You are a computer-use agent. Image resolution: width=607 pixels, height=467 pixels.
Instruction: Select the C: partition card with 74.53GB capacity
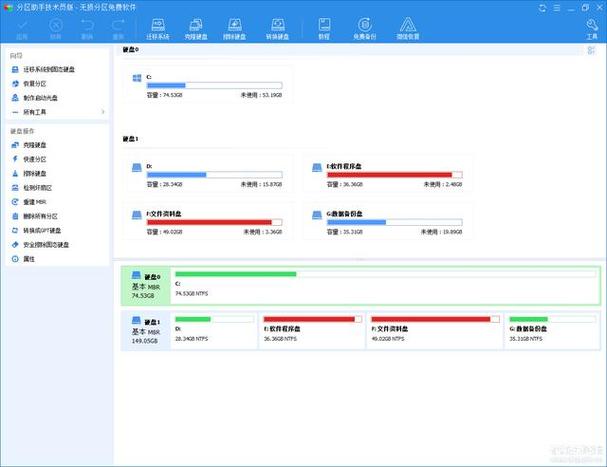(x=207, y=85)
